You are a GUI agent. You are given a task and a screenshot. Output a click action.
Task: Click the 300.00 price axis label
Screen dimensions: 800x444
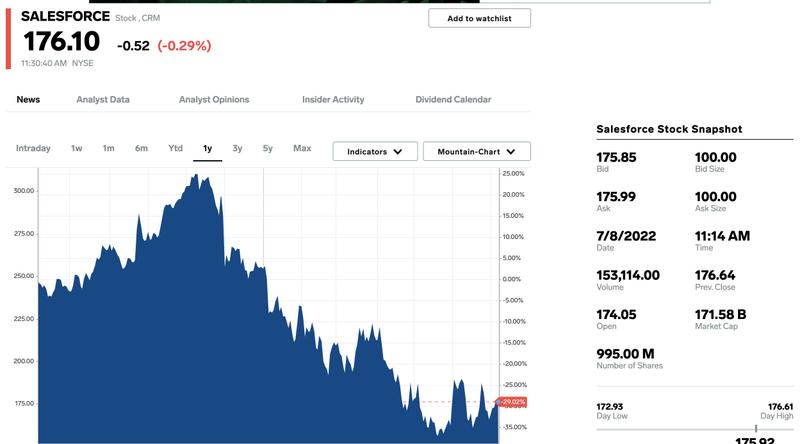pos(24,191)
